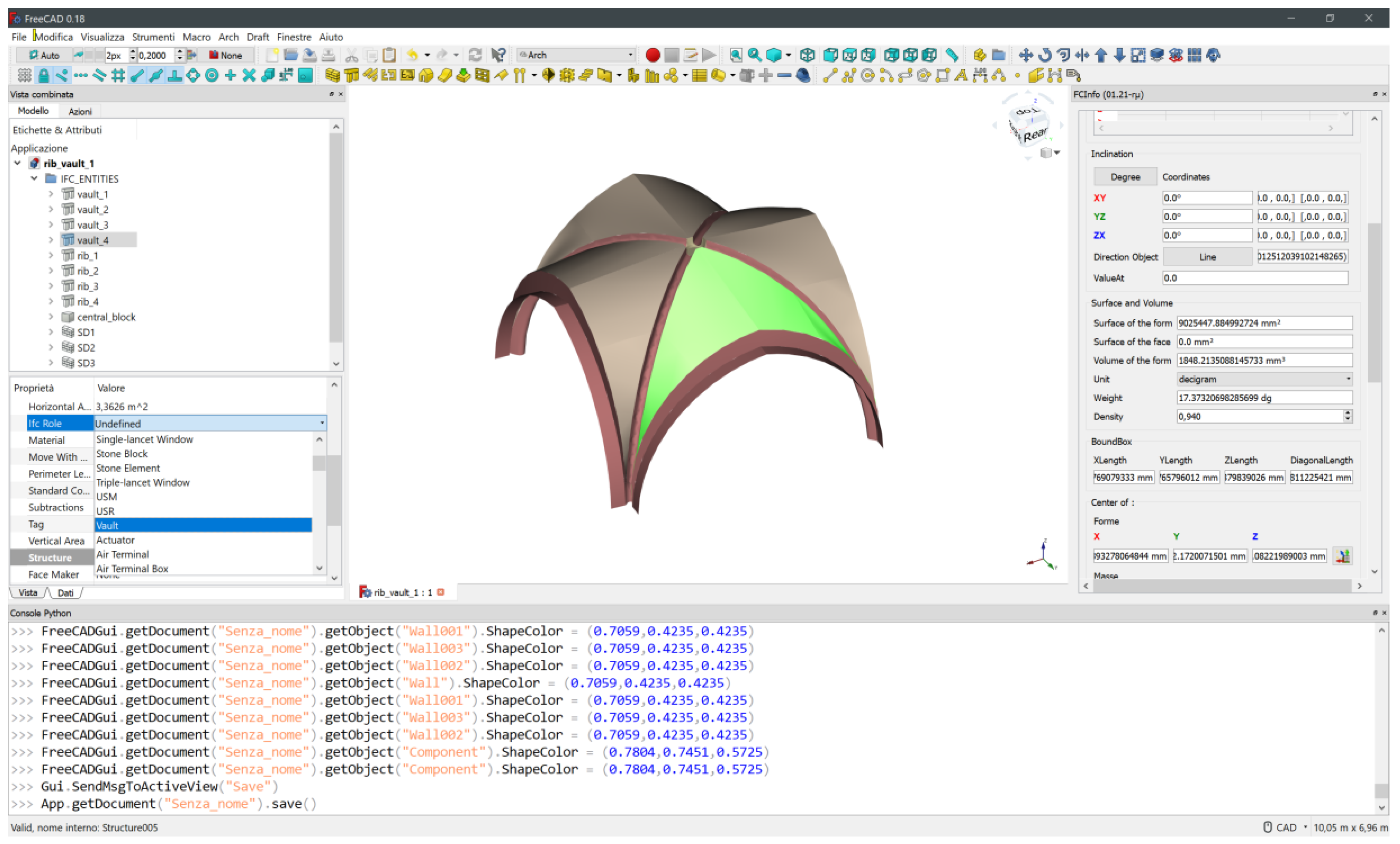
Task: Toggle the grid snap button
Action: point(118,75)
